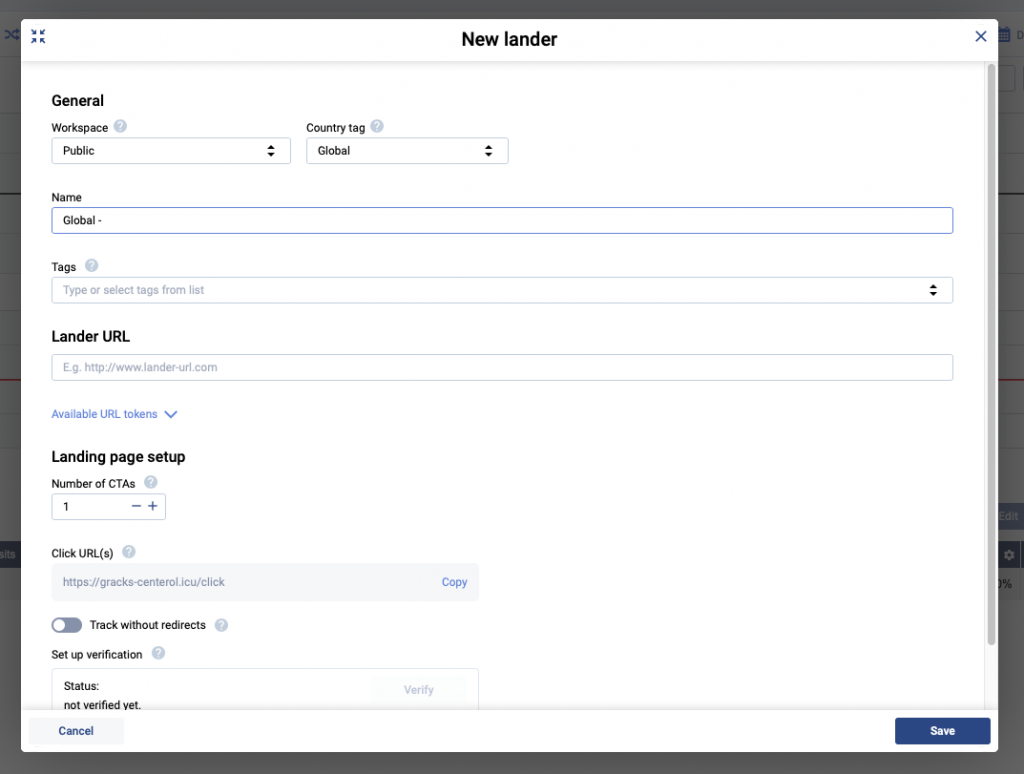Toggle the Track without redirects switch
1024x774 pixels.
[x=67, y=625]
